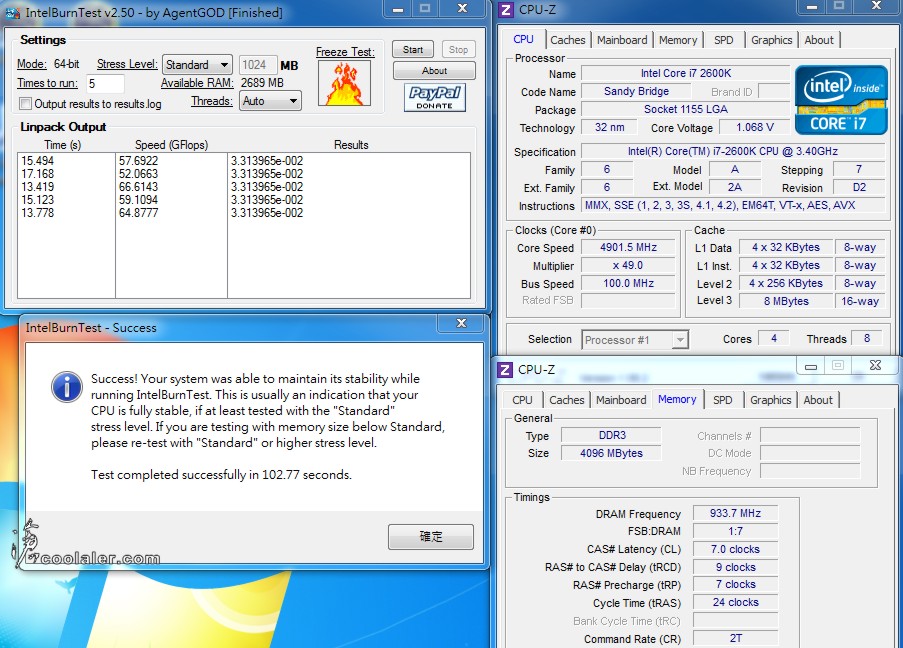Click the PayPal Donate icon
The image size is (903, 648).
pos(434,97)
